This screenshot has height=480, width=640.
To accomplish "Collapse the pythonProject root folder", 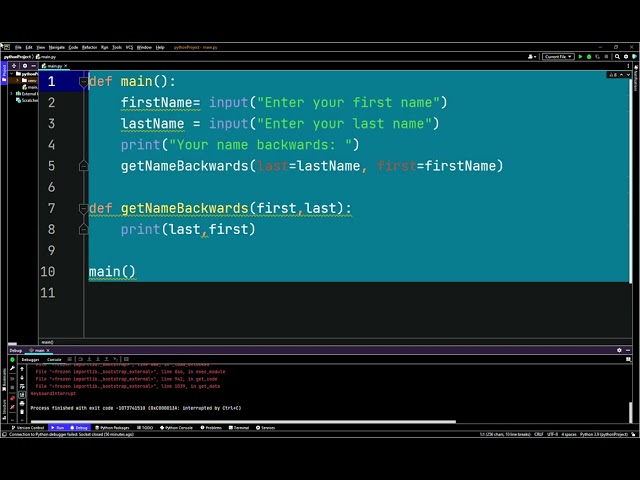I will (12, 74).
